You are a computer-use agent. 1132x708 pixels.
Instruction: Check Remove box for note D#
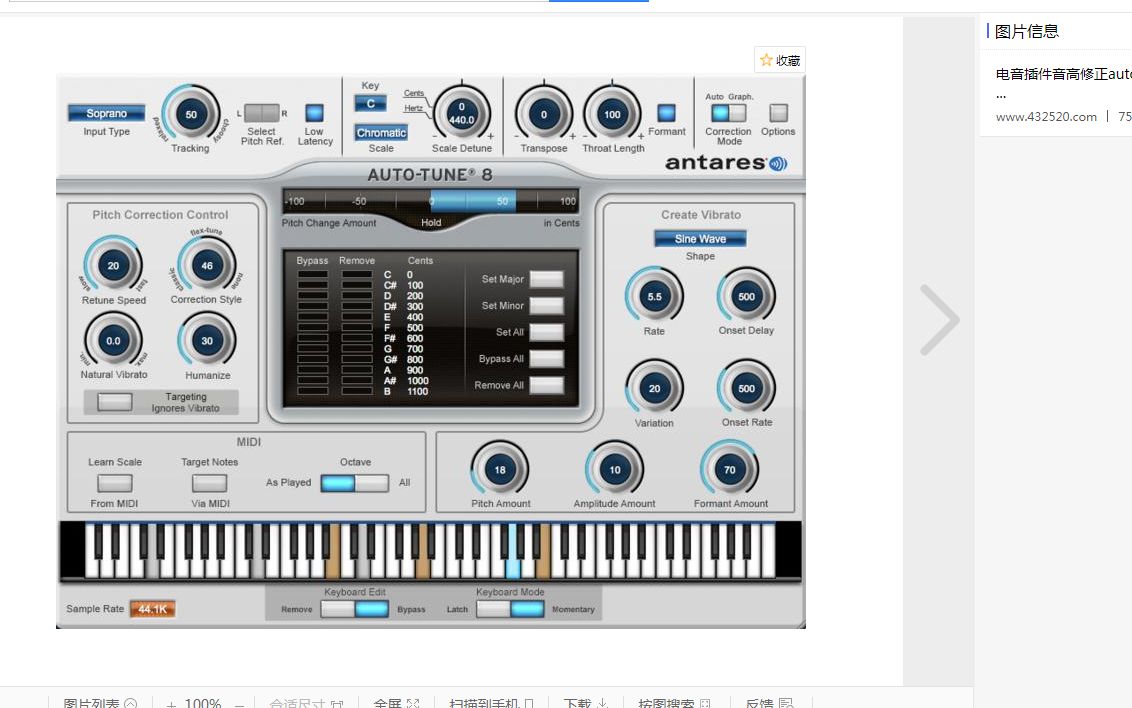tap(357, 307)
